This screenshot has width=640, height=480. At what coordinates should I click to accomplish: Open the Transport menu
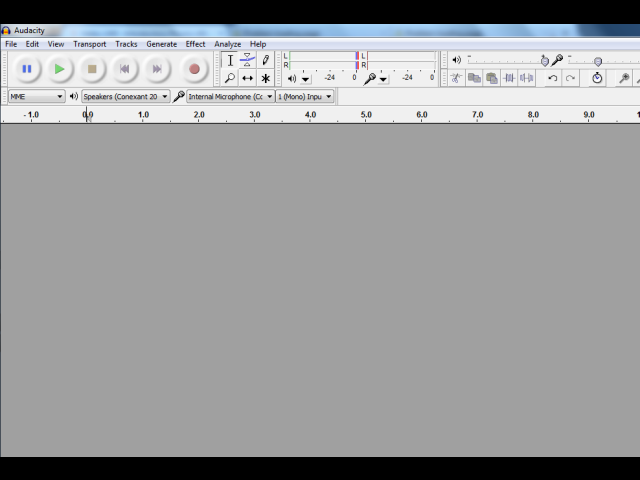click(89, 44)
